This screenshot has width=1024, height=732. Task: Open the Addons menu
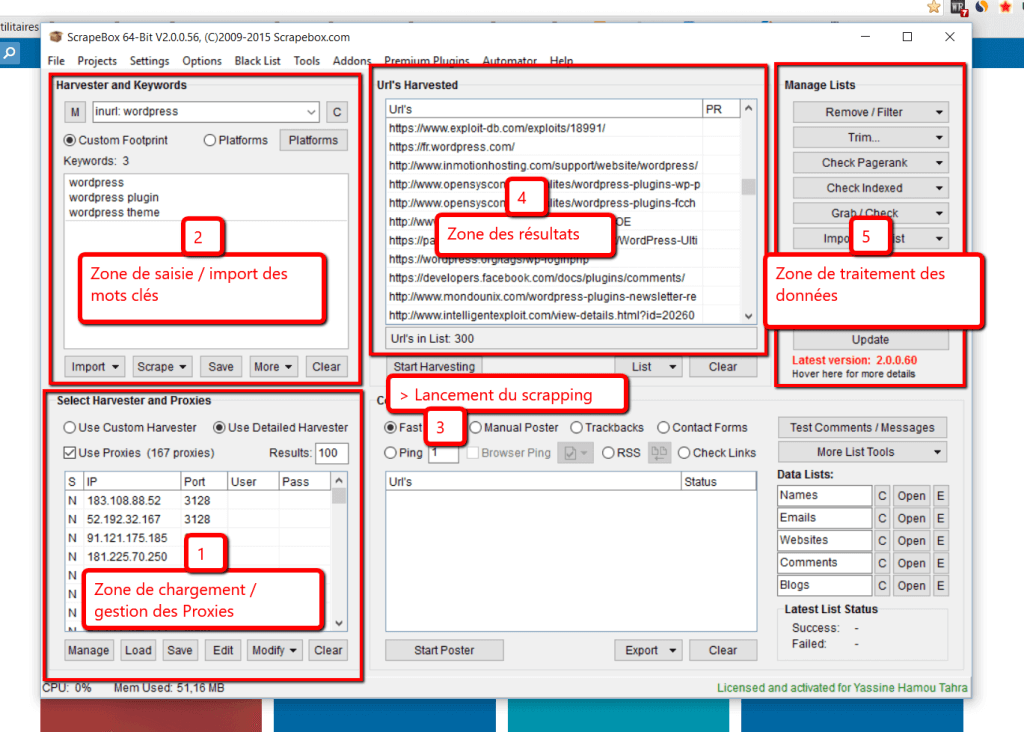click(351, 61)
